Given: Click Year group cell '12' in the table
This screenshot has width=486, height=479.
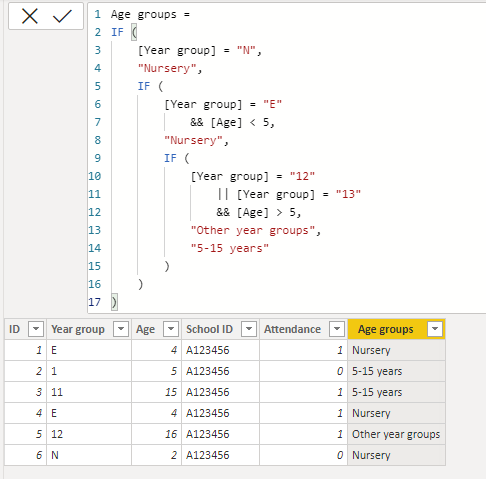Looking at the screenshot, I should pyautogui.click(x=89, y=434).
